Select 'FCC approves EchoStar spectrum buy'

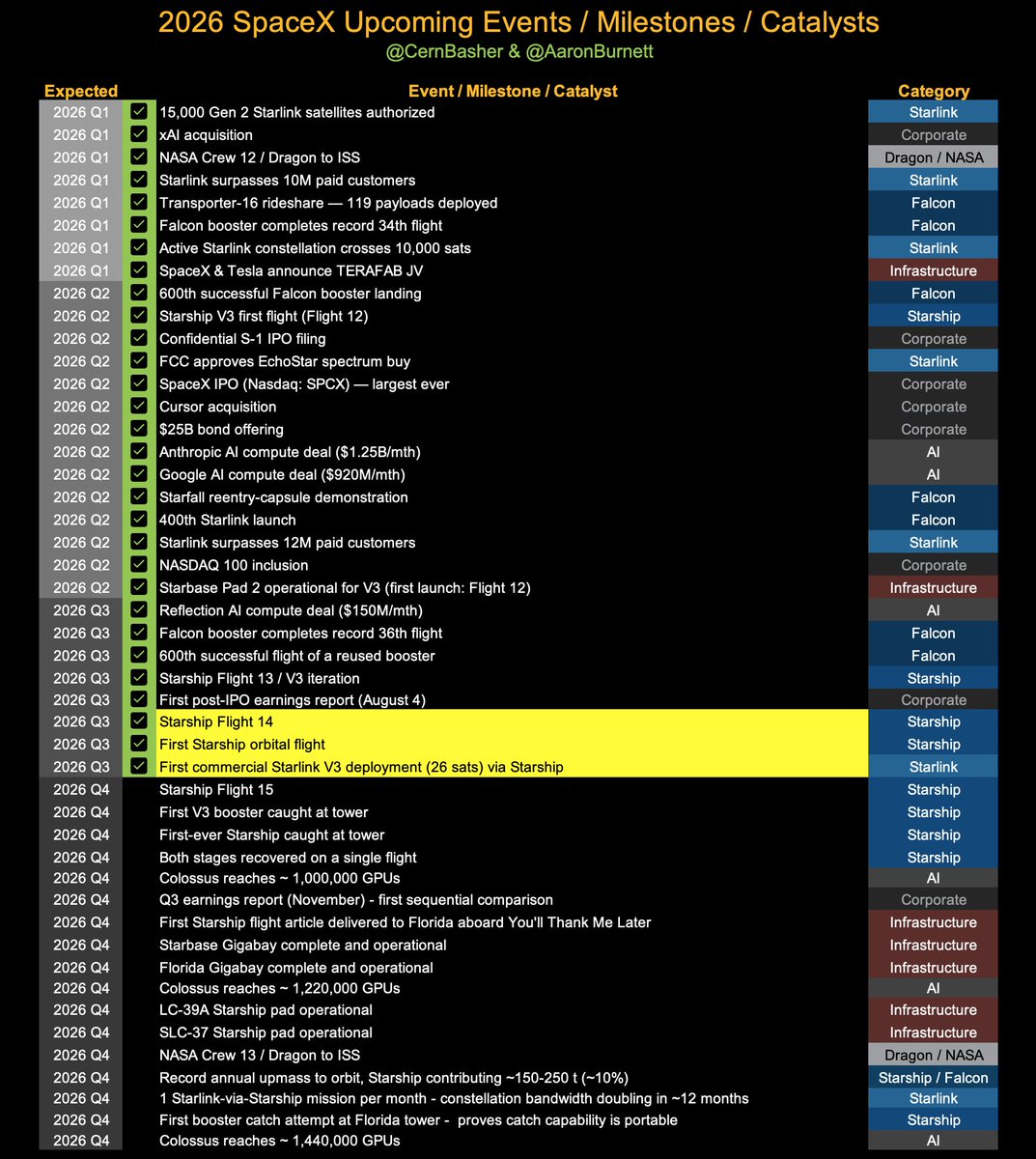[285, 361]
